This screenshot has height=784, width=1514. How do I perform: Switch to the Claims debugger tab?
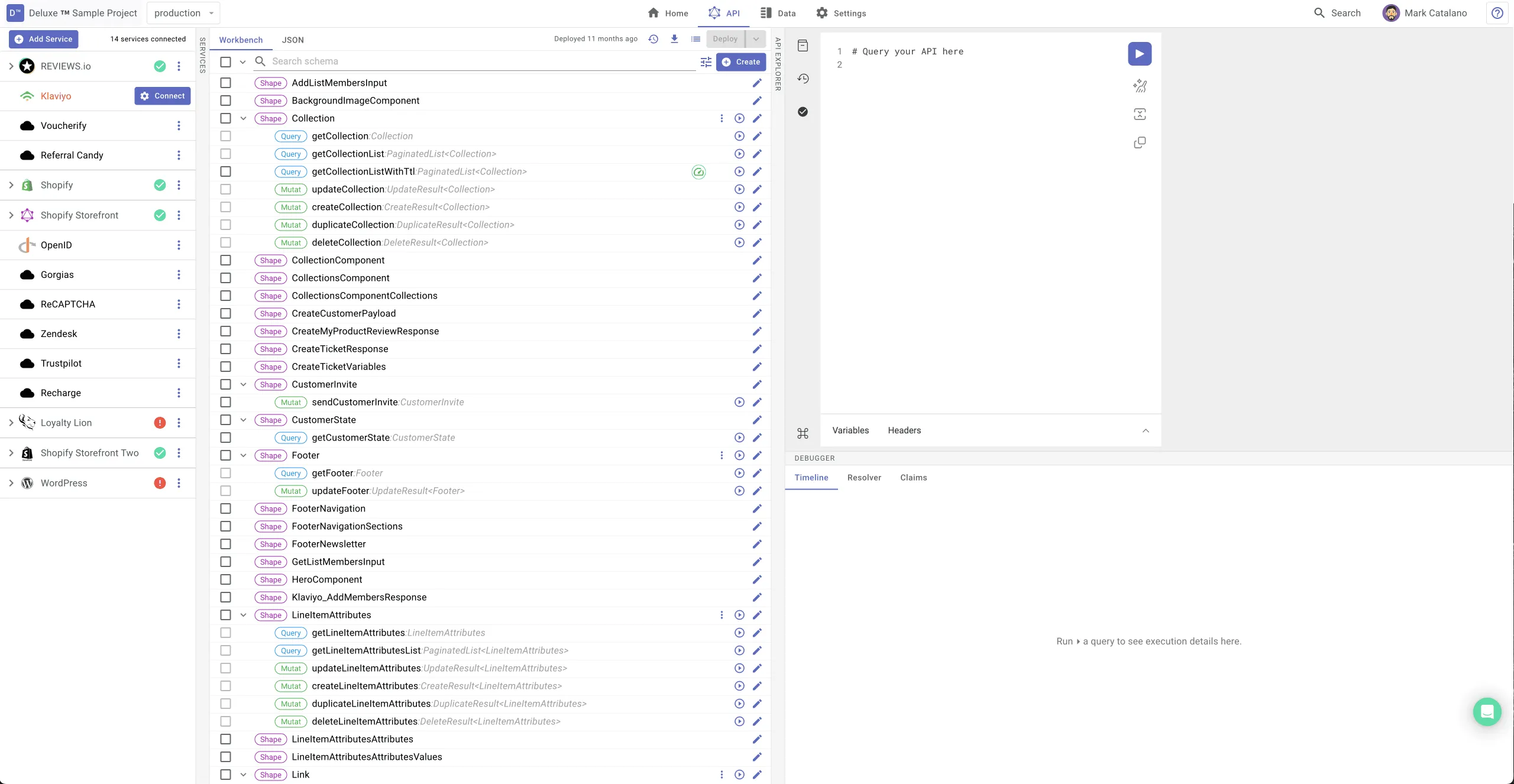tap(913, 478)
